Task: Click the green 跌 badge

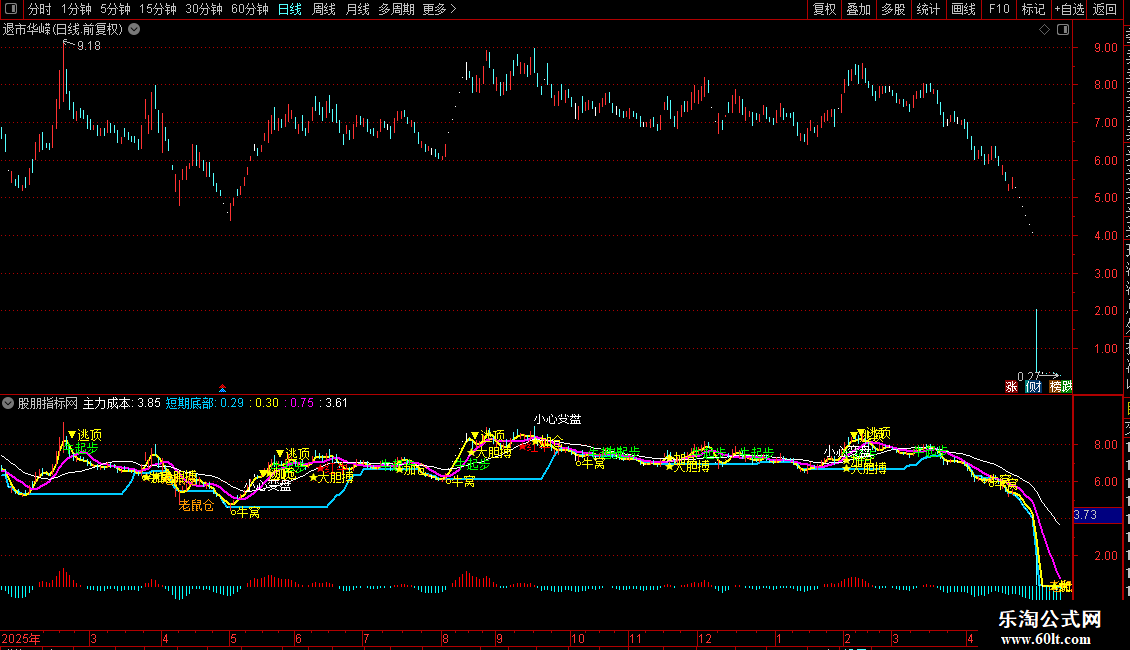Action: point(1067,387)
